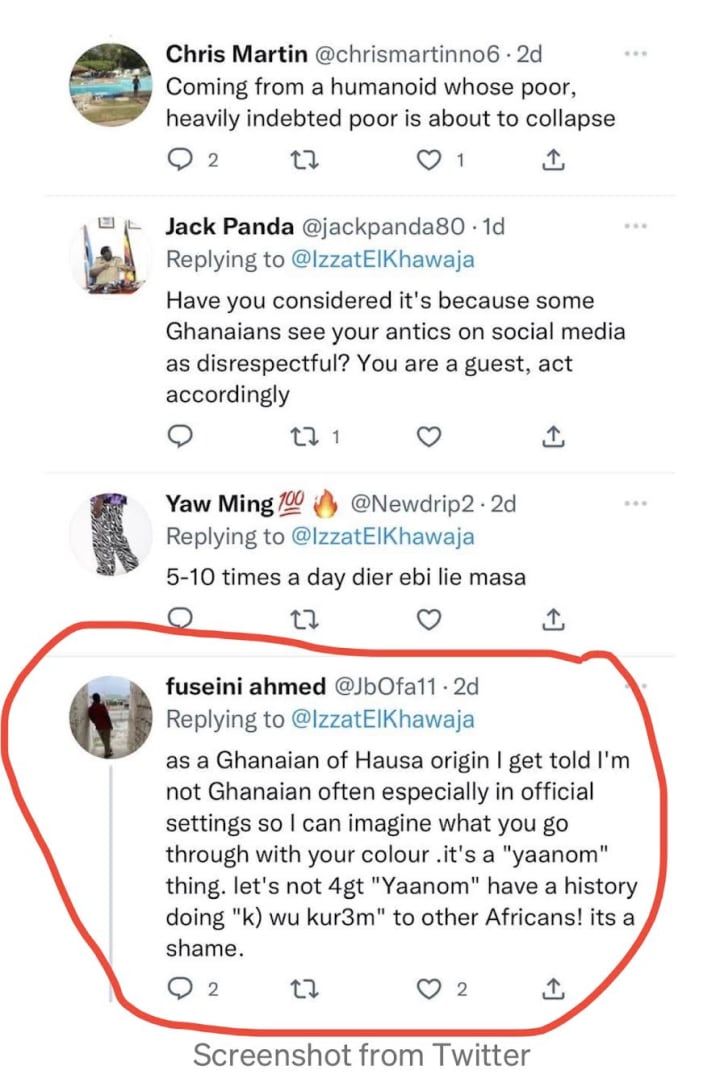Open more options on Chris Martin's tweet

(635, 53)
